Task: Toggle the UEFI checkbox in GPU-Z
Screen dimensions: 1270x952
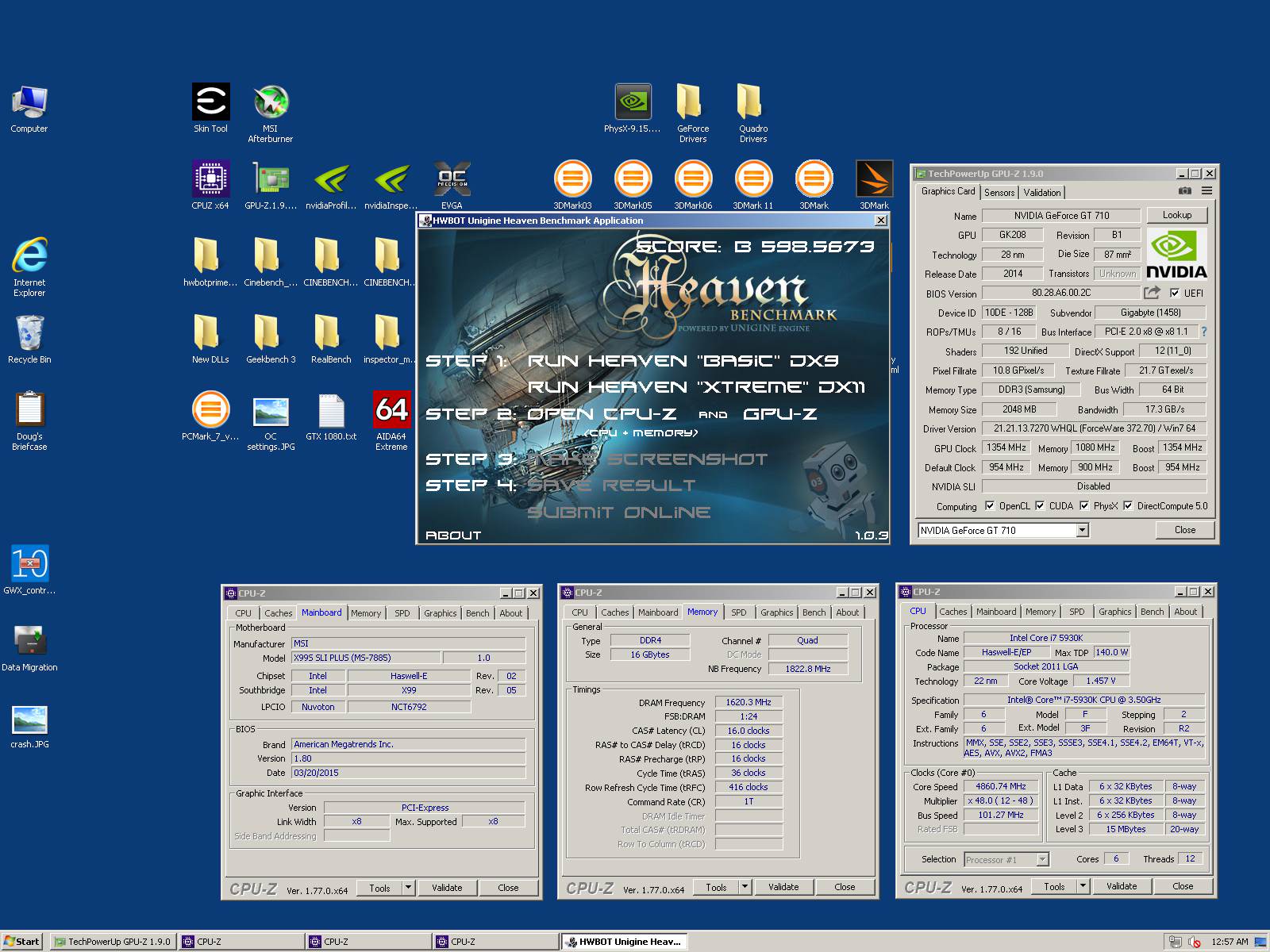Action: 1175,293
